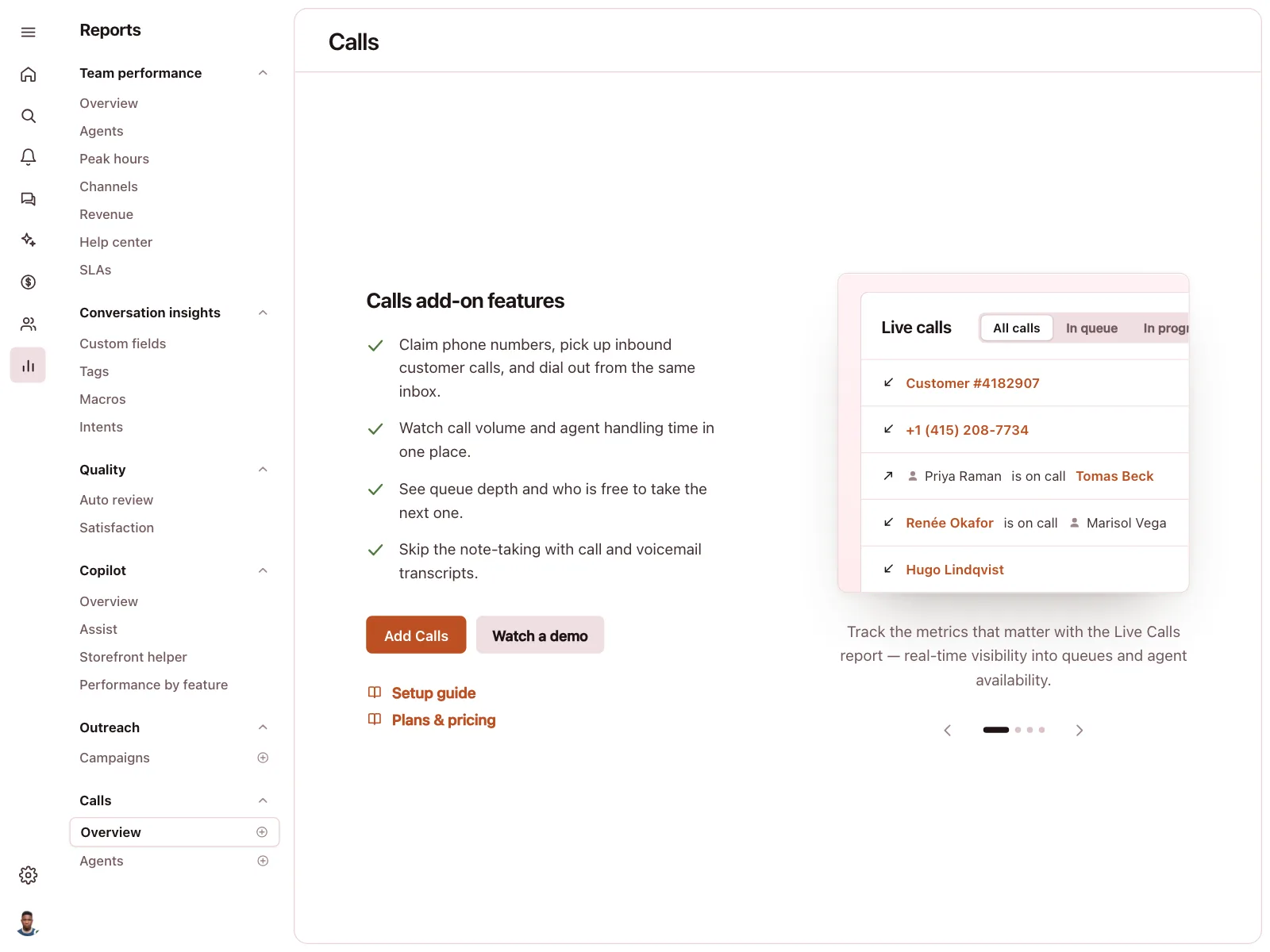The width and height of the screenshot is (1270, 952).
Task: Switch to the In queue tab
Action: point(1091,328)
